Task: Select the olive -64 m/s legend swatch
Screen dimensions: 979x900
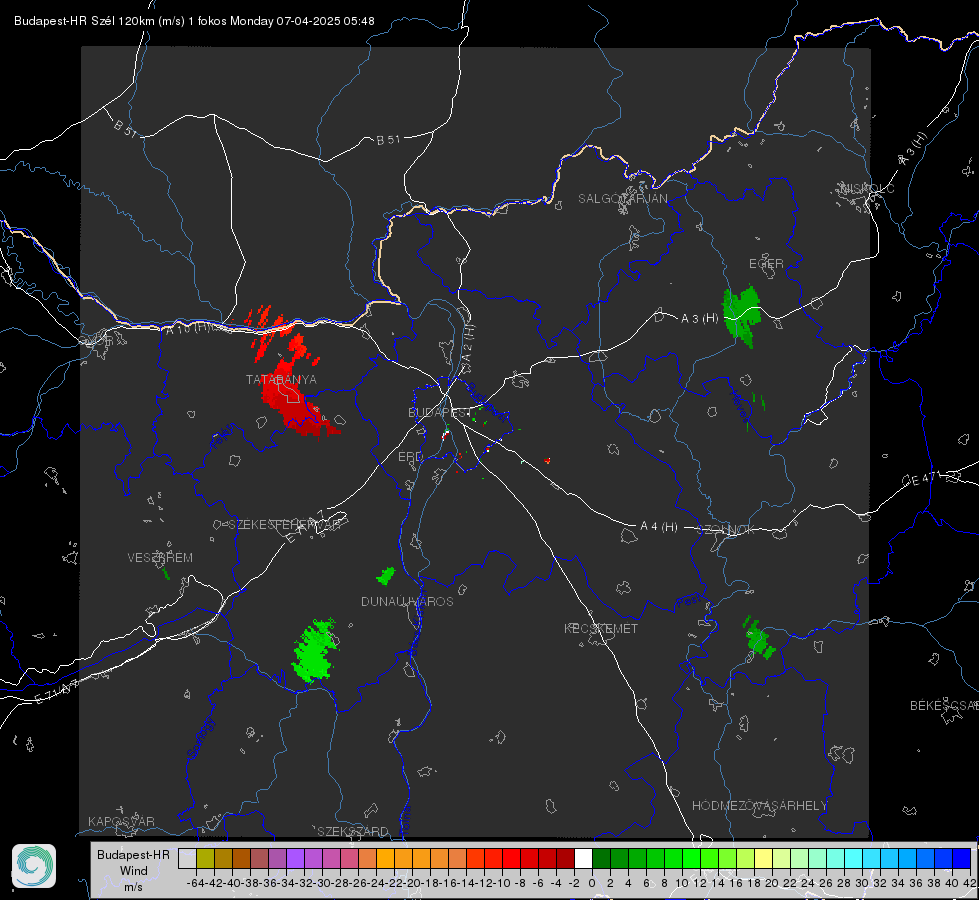Action: pos(205,858)
